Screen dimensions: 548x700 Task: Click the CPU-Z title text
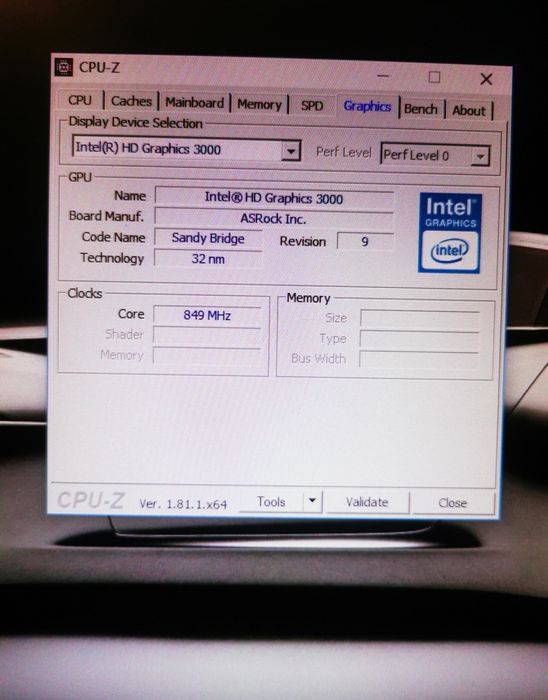click(x=100, y=67)
